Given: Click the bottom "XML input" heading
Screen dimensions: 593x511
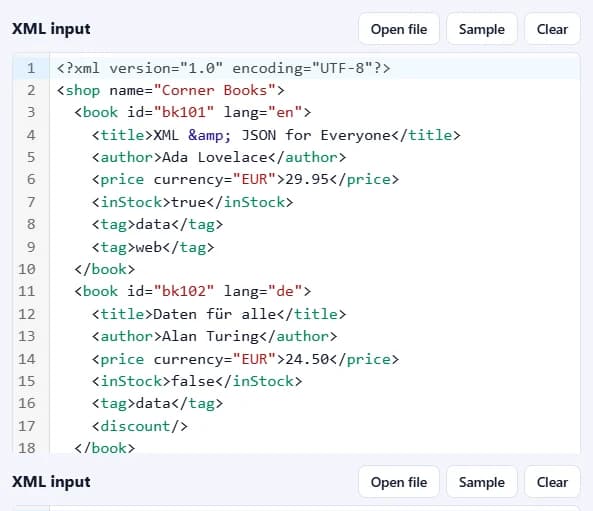Looking at the screenshot, I should 51,482.
